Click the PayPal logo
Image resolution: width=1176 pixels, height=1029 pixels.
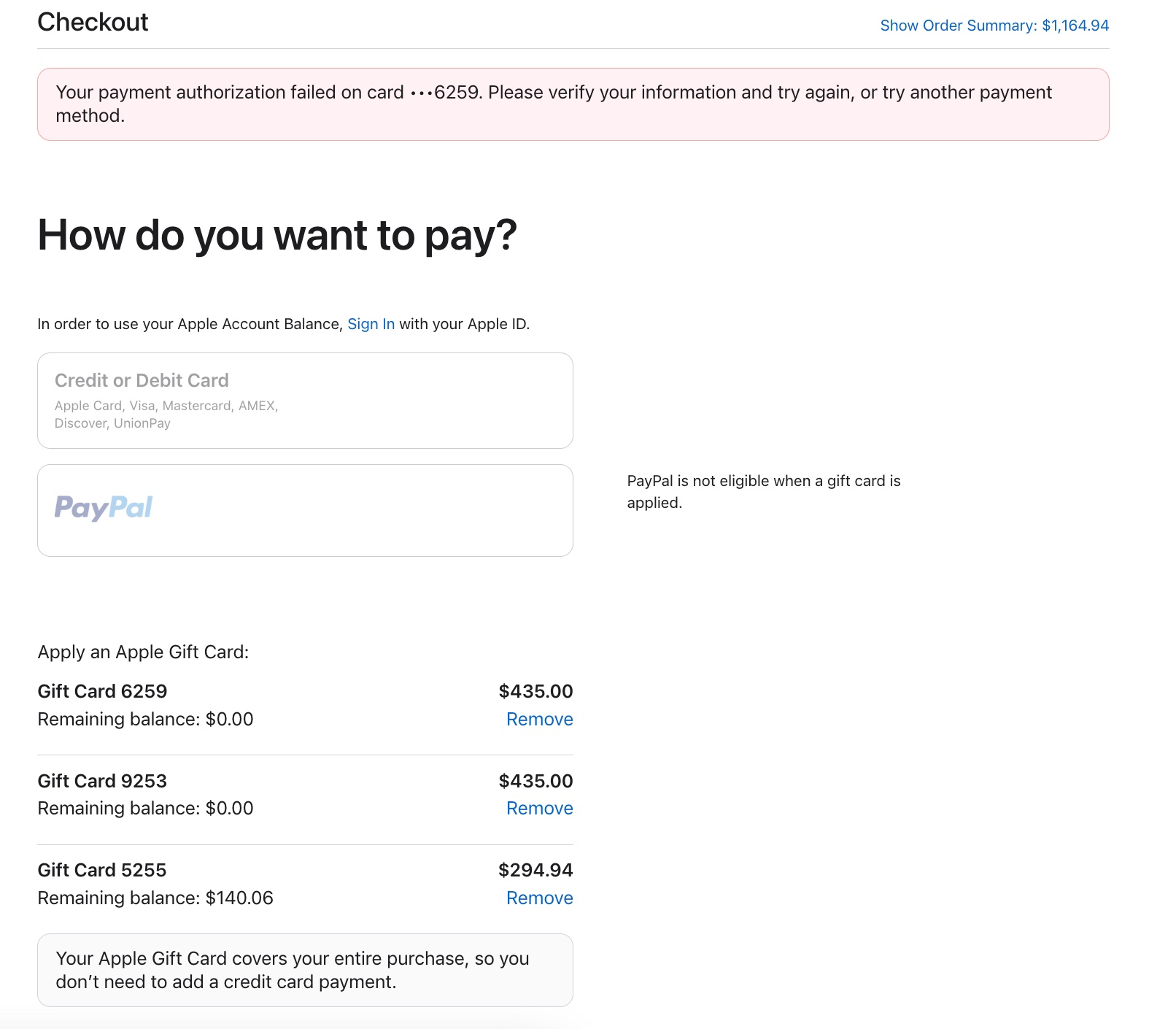tap(104, 507)
